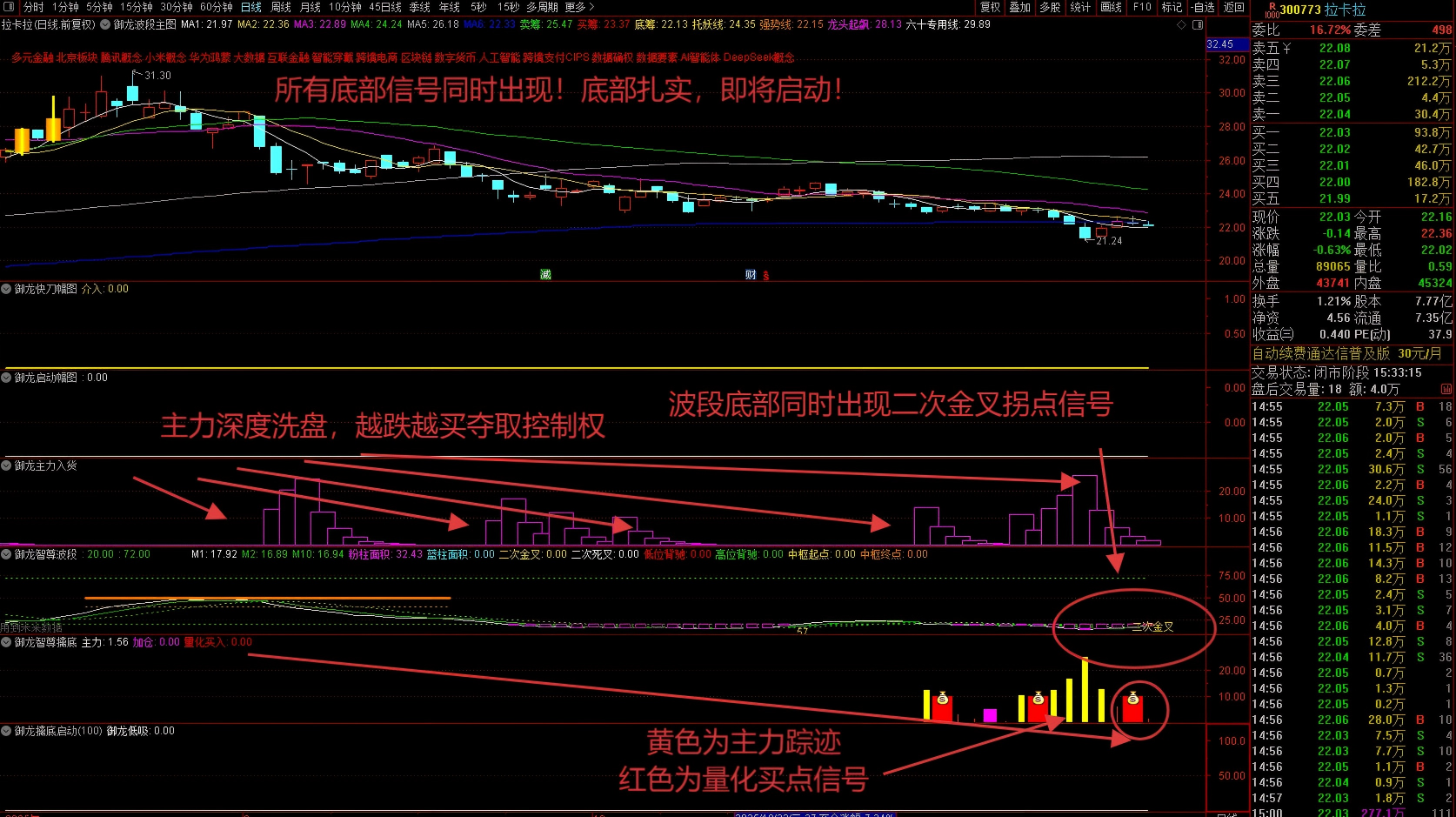Open the 御龙智尊擒底 indicator dropdown

(x=6, y=642)
